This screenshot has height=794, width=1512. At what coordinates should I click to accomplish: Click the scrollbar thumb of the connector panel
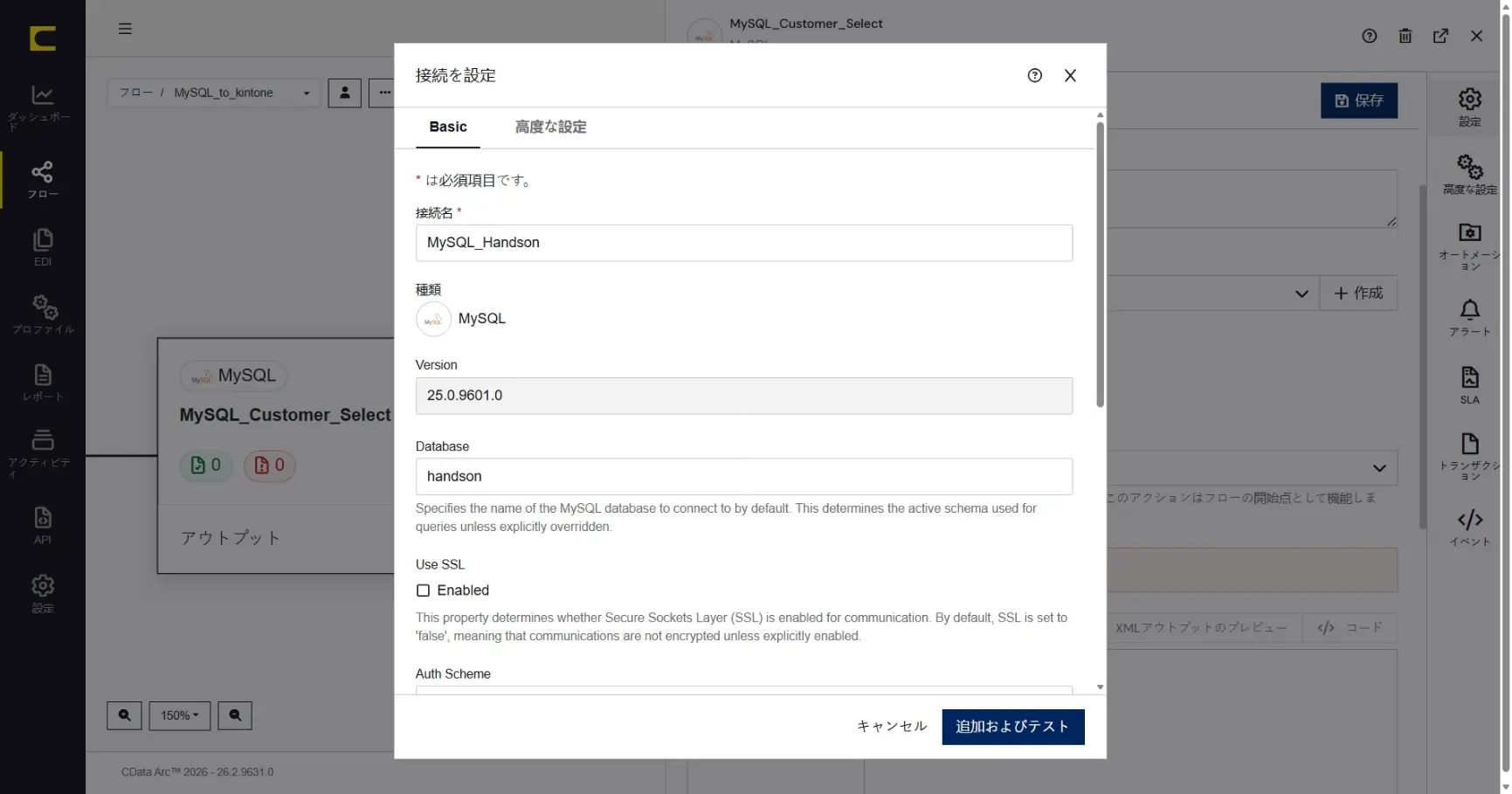tap(1421, 357)
